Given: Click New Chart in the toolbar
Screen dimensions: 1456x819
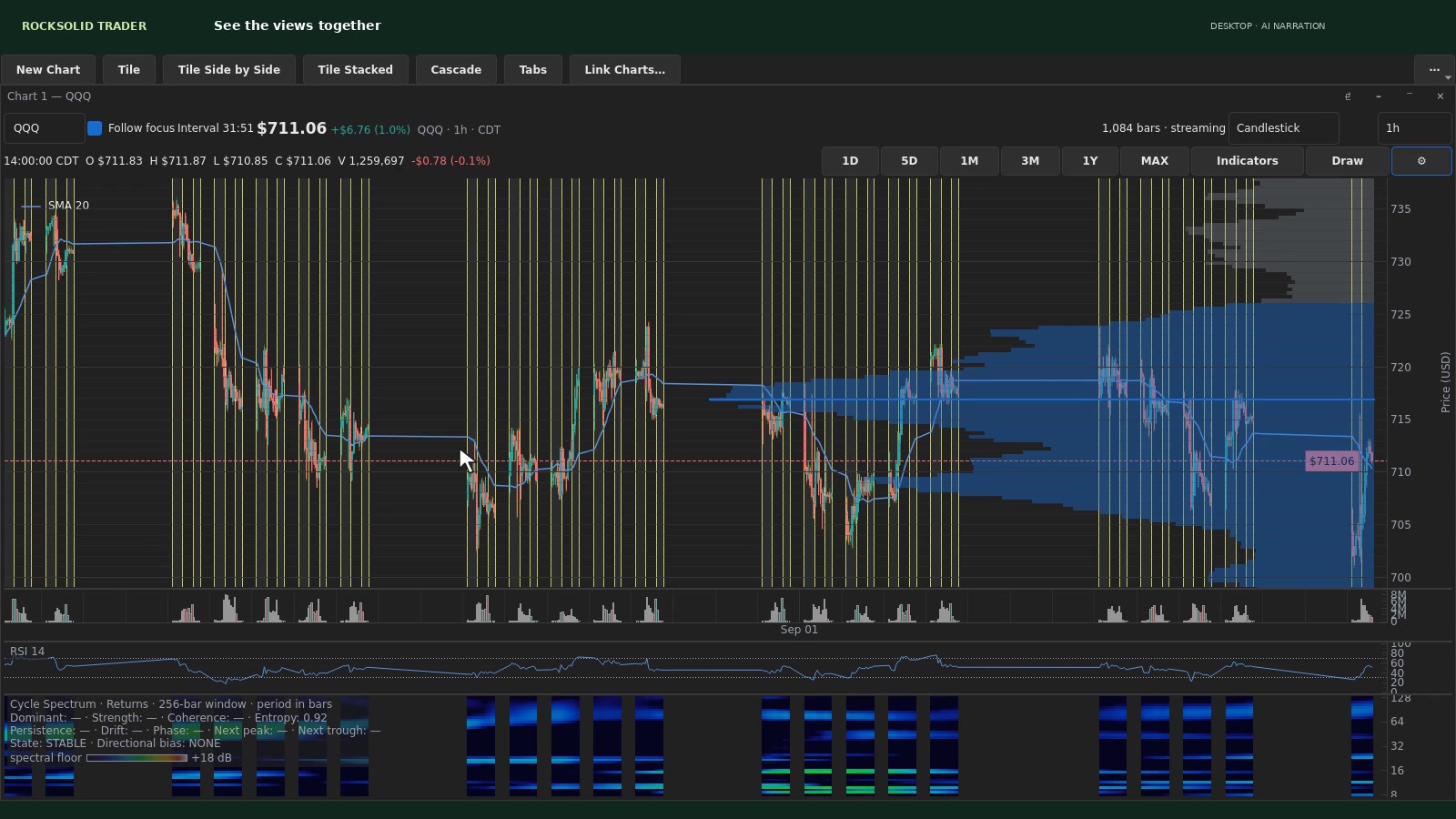Looking at the screenshot, I should coord(48,70).
